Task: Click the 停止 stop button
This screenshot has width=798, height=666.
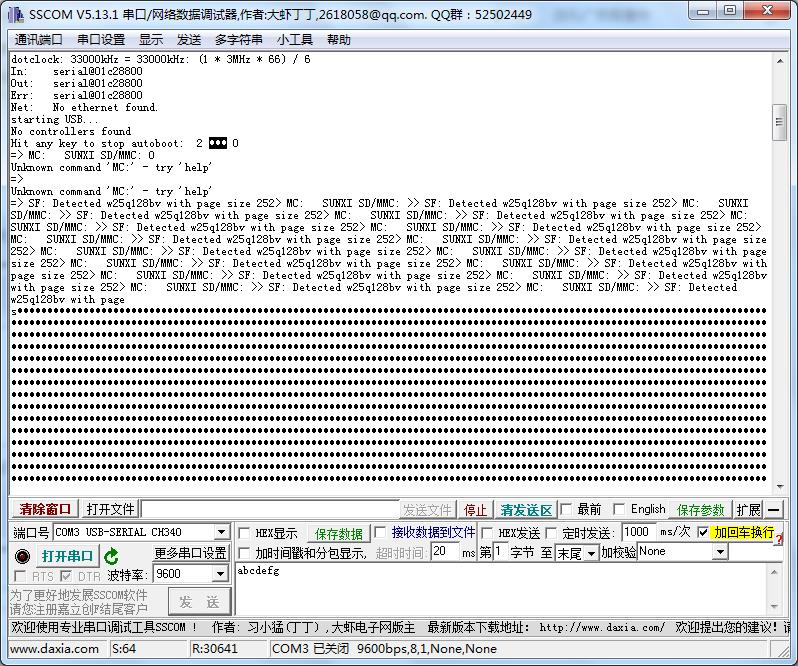Action: [x=475, y=510]
